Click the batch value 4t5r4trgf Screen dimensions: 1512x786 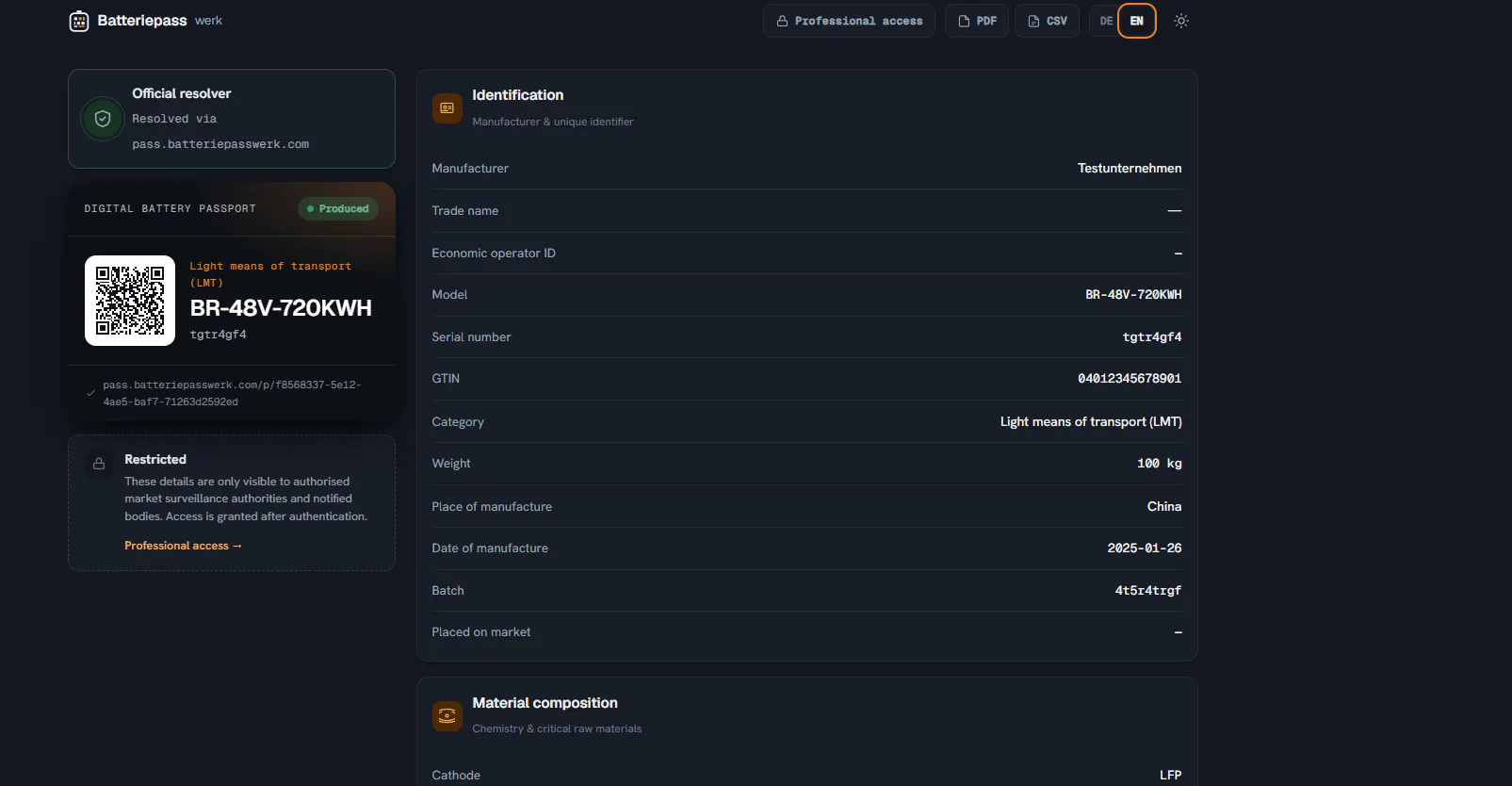click(1148, 590)
